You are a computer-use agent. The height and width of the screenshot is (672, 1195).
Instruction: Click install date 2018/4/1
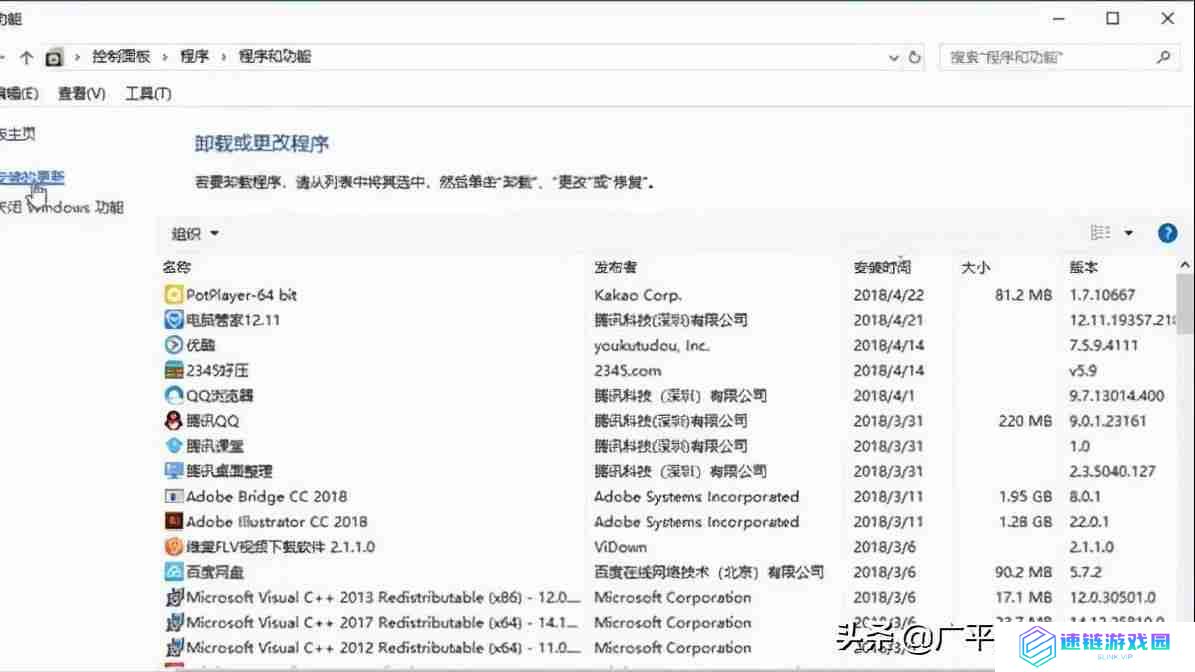pyautogui.click(x=884, y=395)
